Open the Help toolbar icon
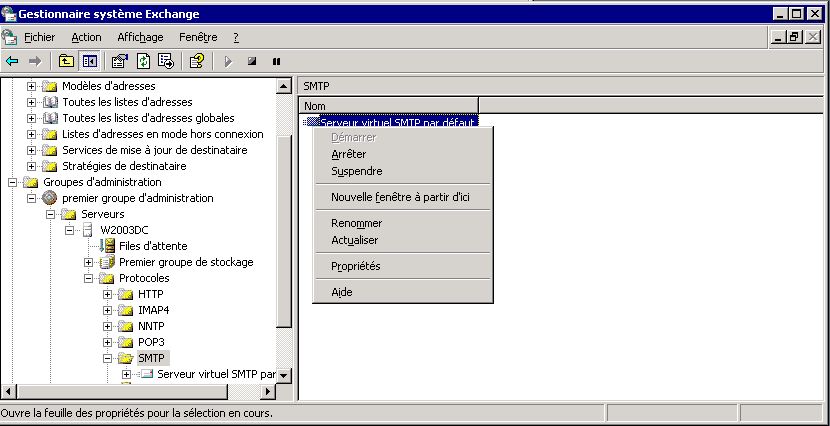The image size is (830, 426). coord(197,61)
